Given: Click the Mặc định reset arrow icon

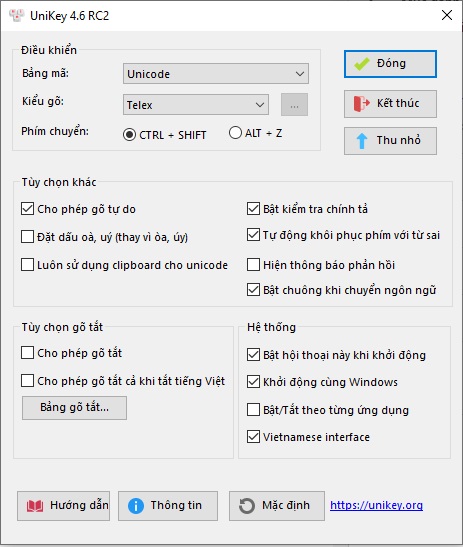Looking at the screenshot, I should [x=247, y=506].
